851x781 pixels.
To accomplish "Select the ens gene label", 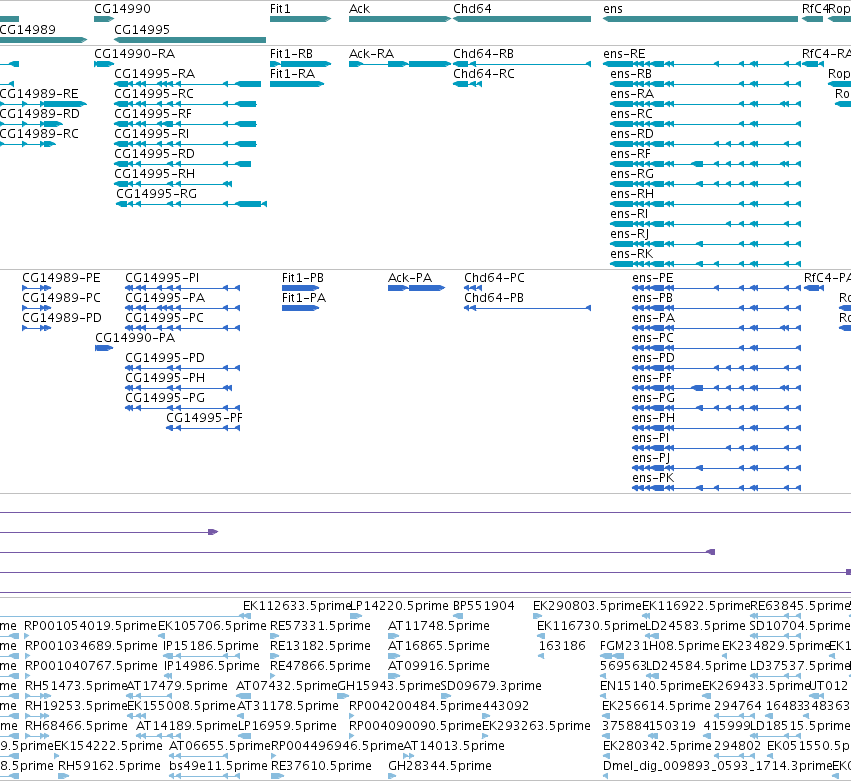I will tap(613, 9).
